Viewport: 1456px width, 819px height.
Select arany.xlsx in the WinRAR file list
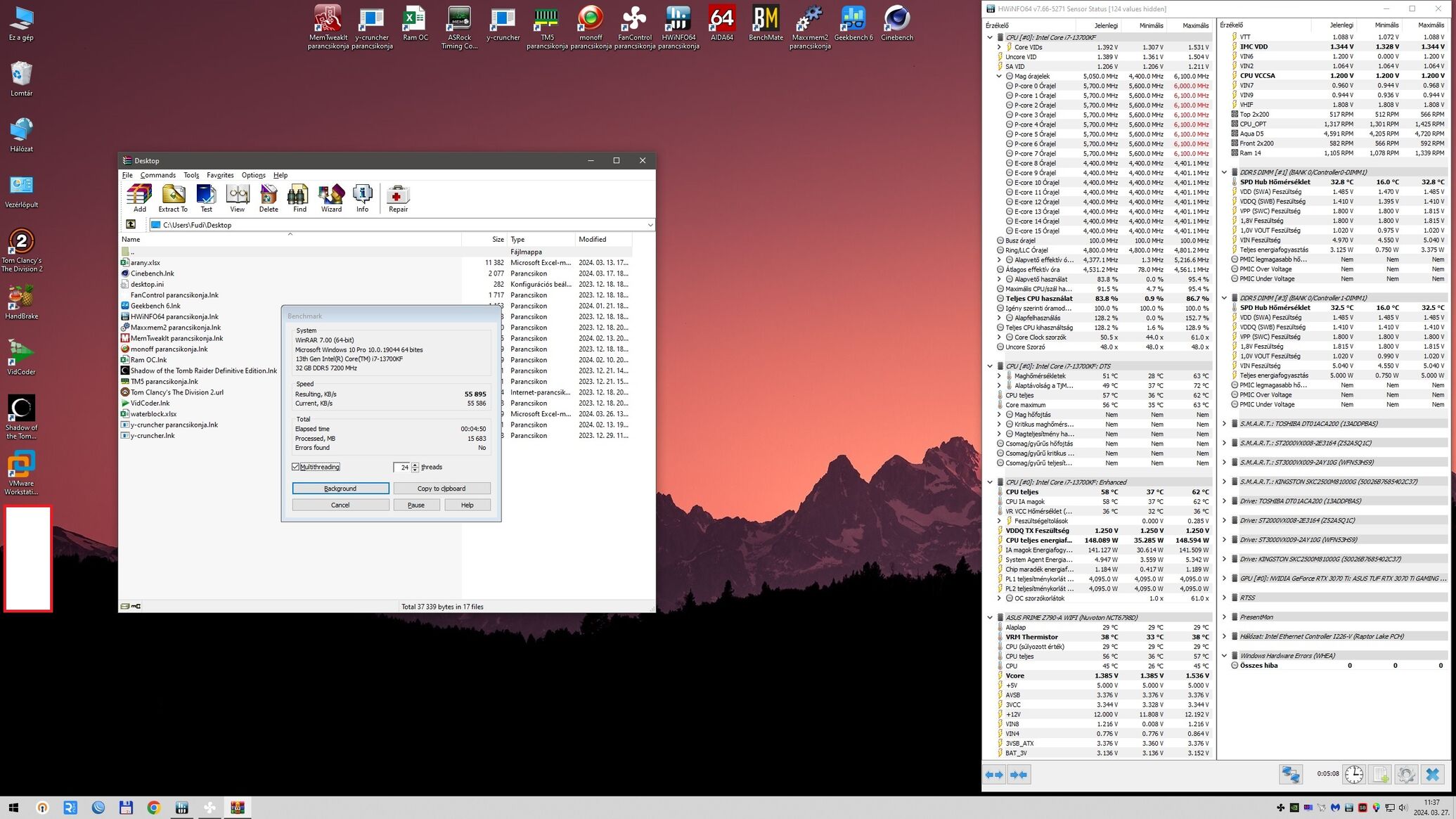(x=145, y=262)
